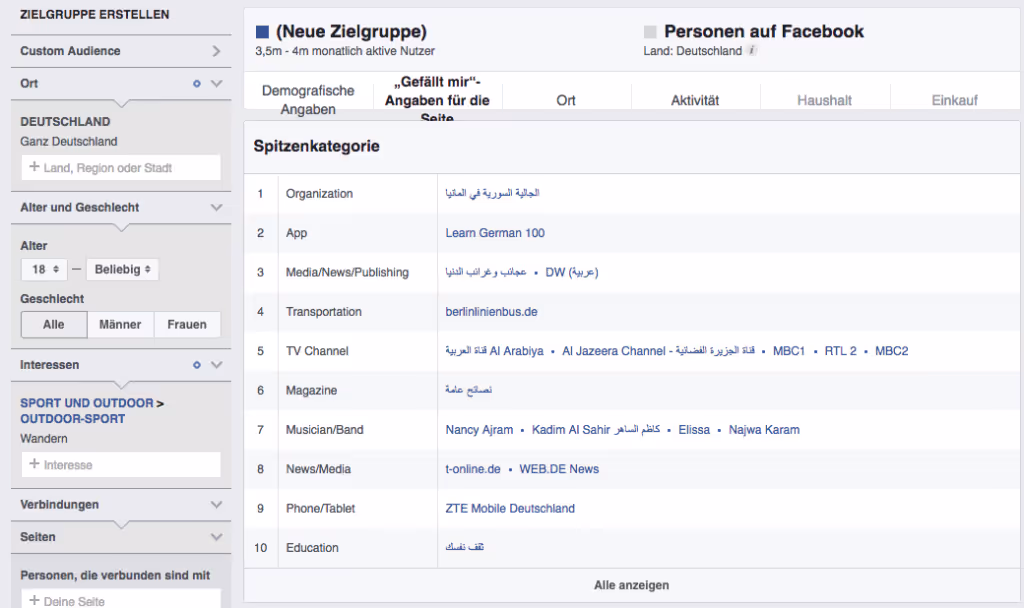The image size is (1024, 608).
Task: Switch to the Ort tab
Action: click(x=566, y=100)
